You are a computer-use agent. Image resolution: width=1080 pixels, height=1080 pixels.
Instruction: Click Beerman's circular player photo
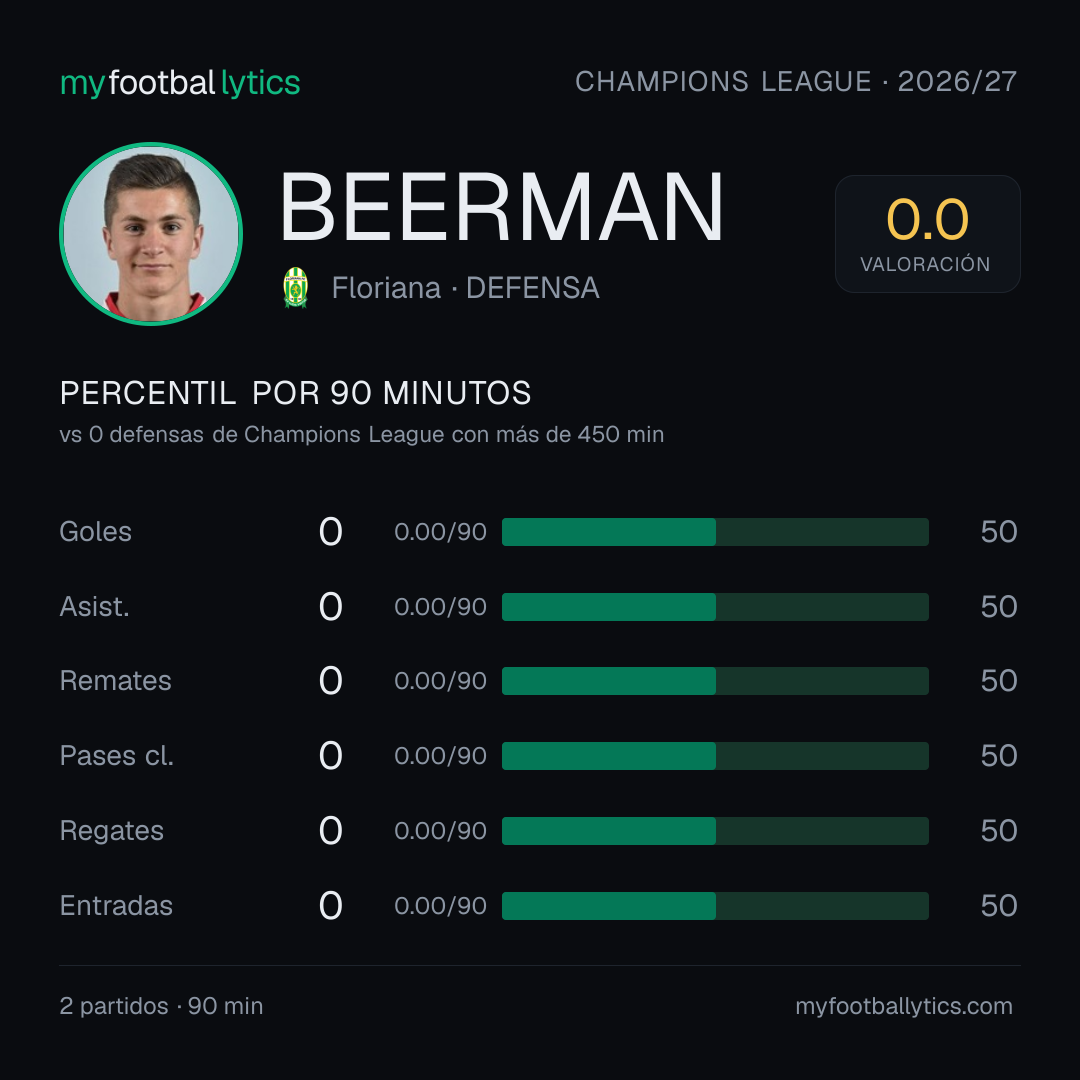click(151, 233)
